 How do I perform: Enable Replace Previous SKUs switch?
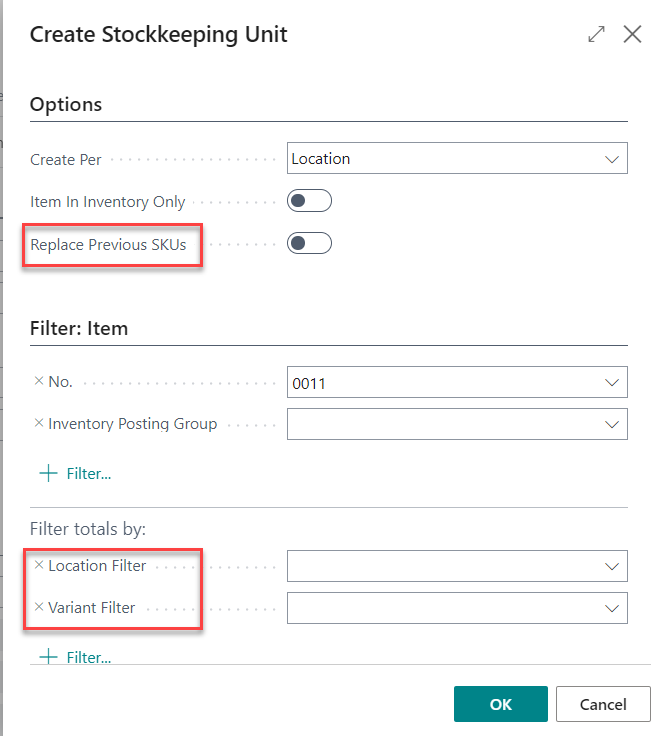(x=309, y=243)
